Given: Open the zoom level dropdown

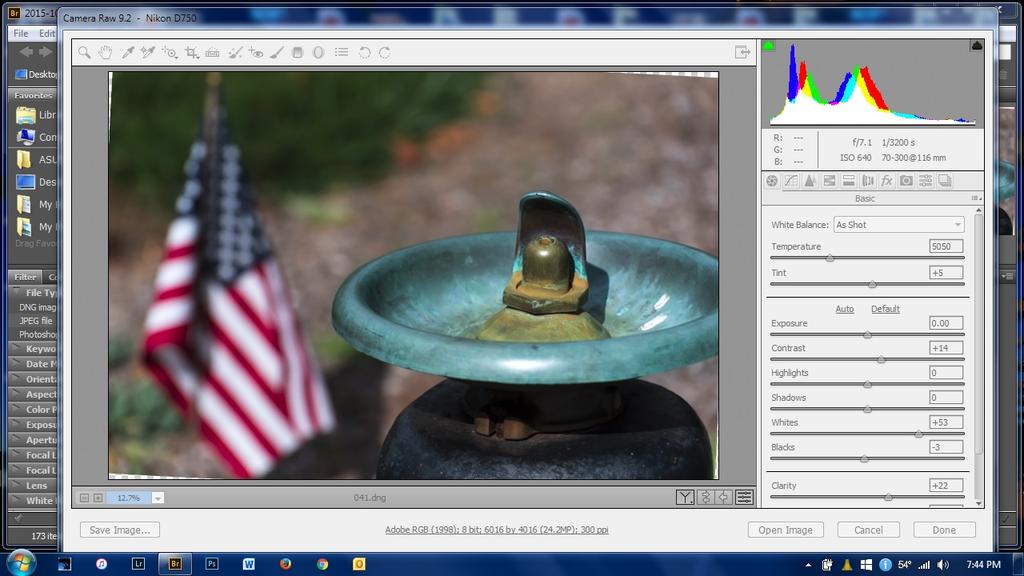Looking at the screenshot, I should [x=158, y=497].
